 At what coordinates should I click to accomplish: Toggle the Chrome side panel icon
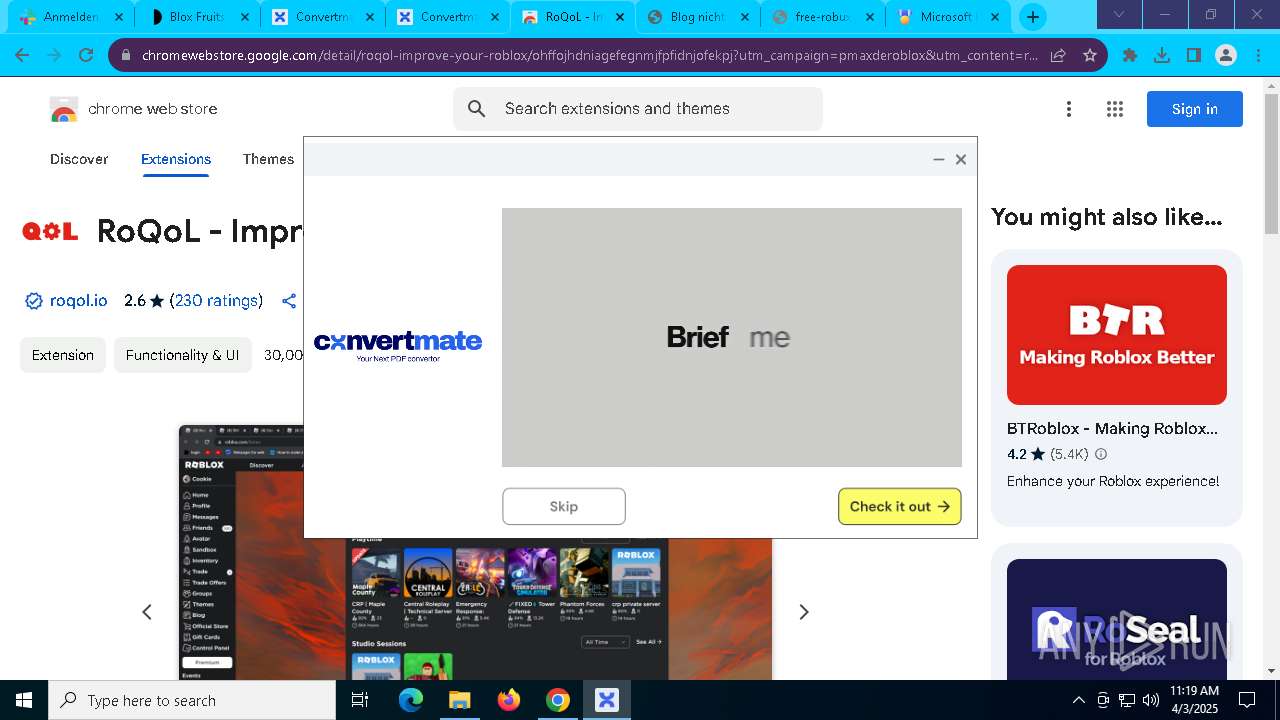pyautogui.click(x=1194, y=55)
